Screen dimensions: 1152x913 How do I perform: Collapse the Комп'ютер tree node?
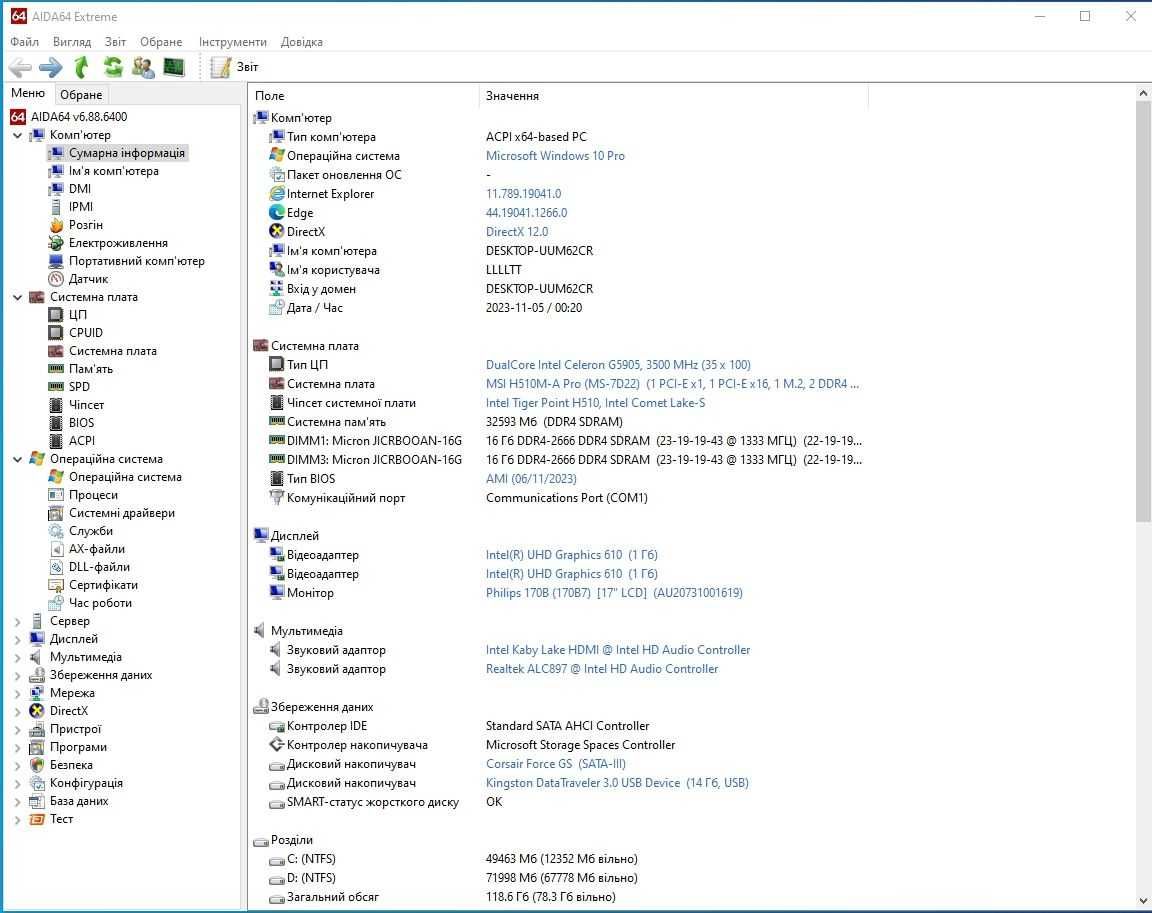[x=18, y=135]
